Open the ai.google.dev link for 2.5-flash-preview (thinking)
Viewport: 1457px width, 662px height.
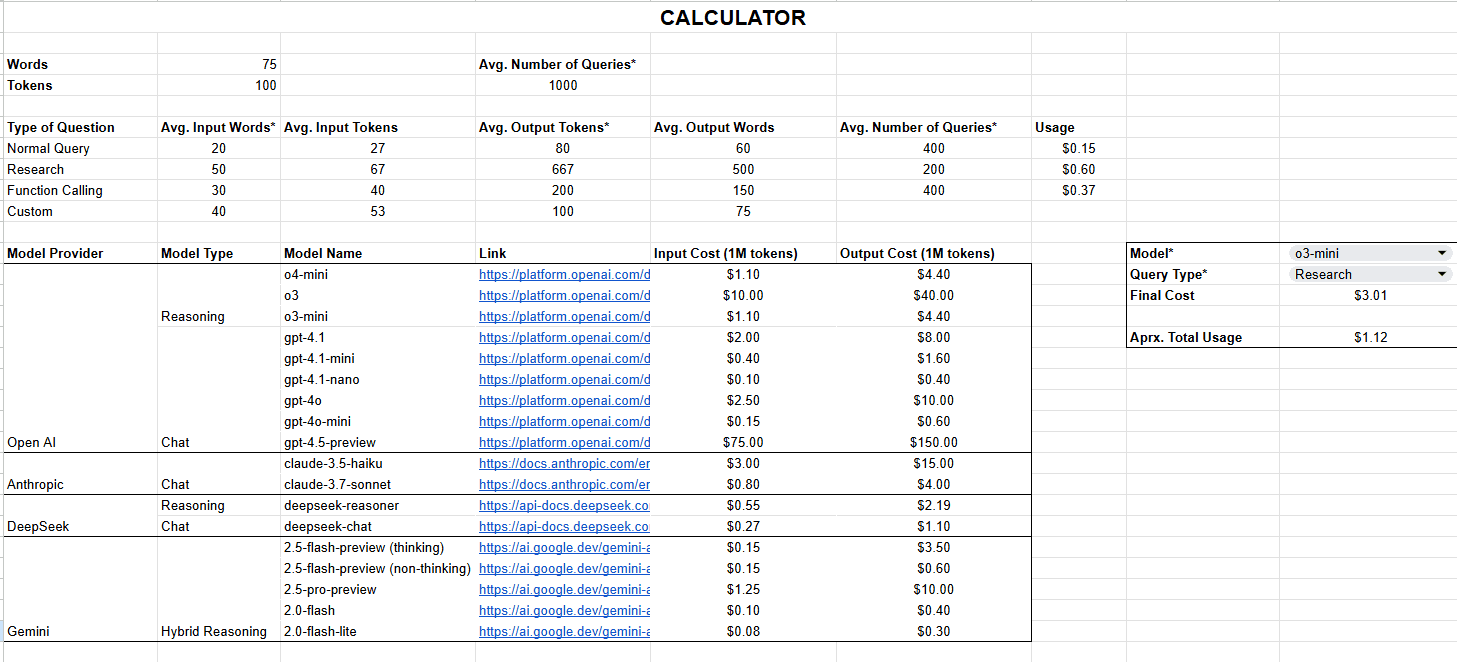click(x=565, y=547)
